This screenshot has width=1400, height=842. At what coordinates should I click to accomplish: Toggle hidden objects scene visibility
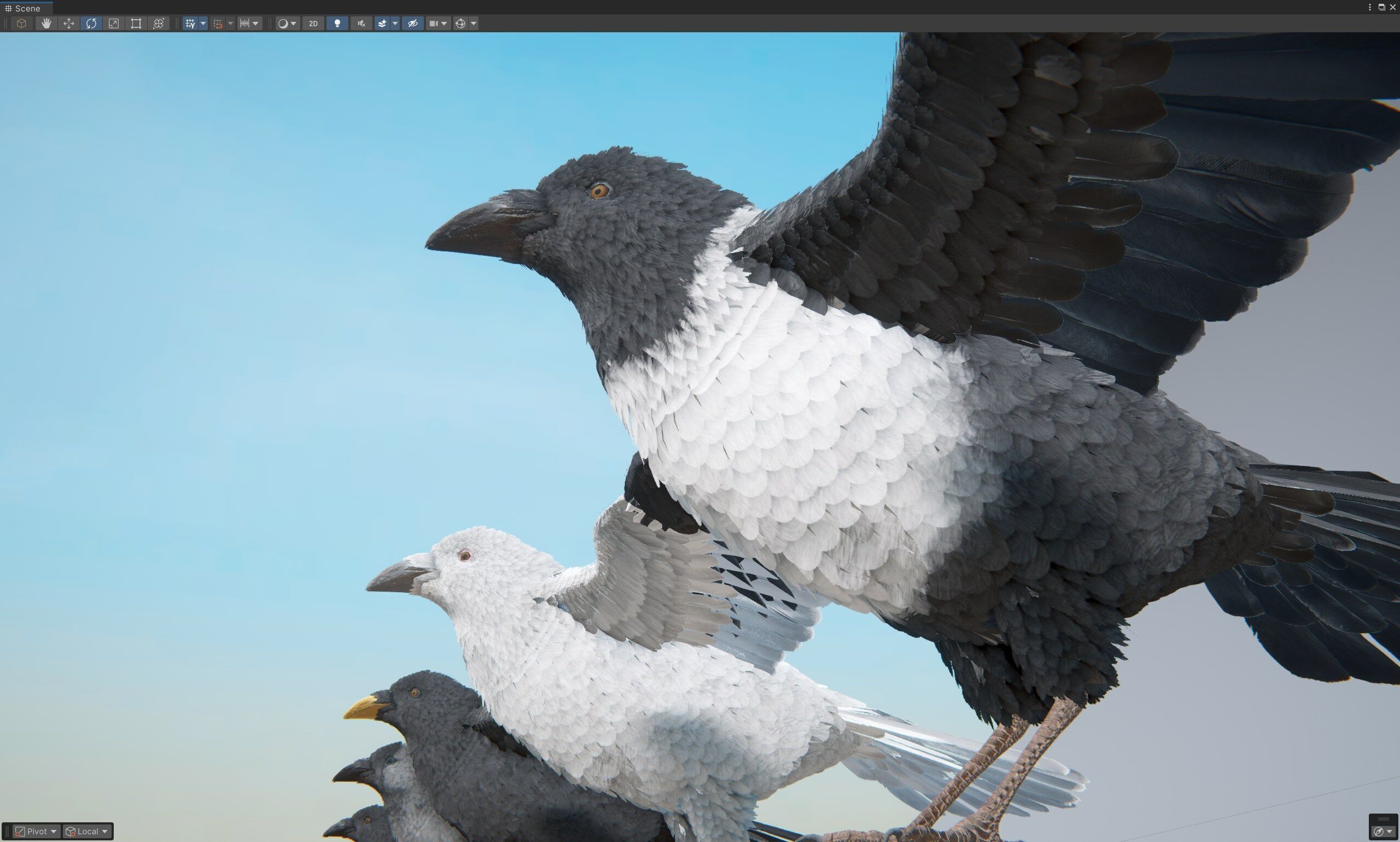[x=412, y=24]
